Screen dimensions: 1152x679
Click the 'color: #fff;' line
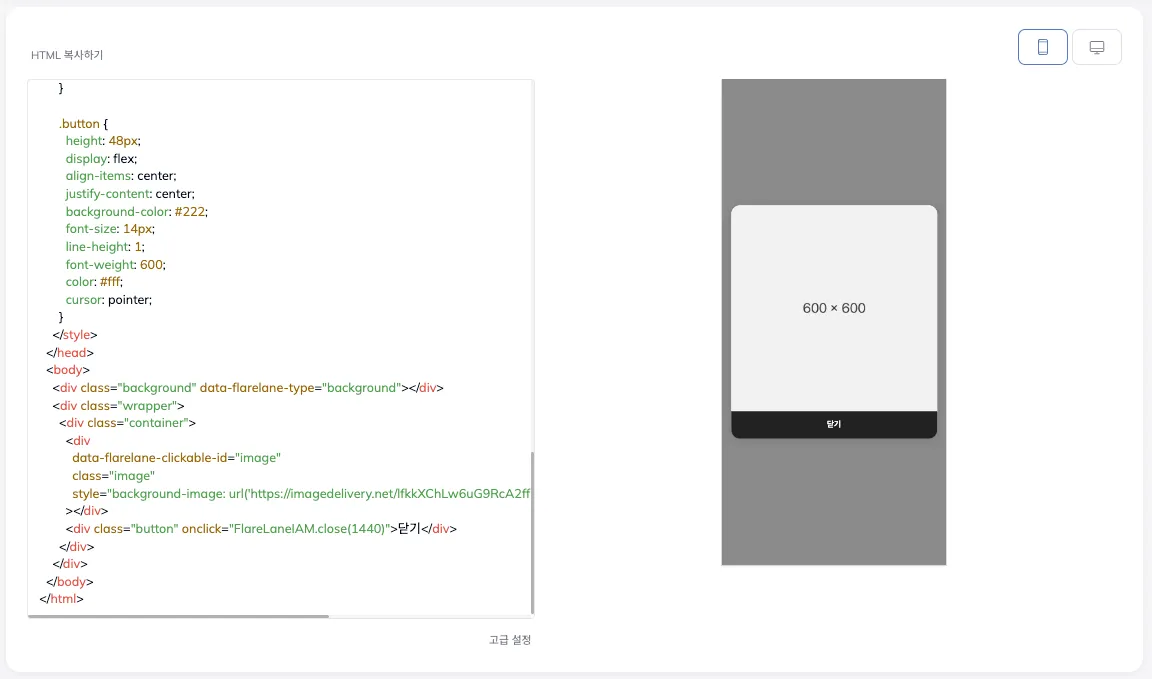coord(94,282)
